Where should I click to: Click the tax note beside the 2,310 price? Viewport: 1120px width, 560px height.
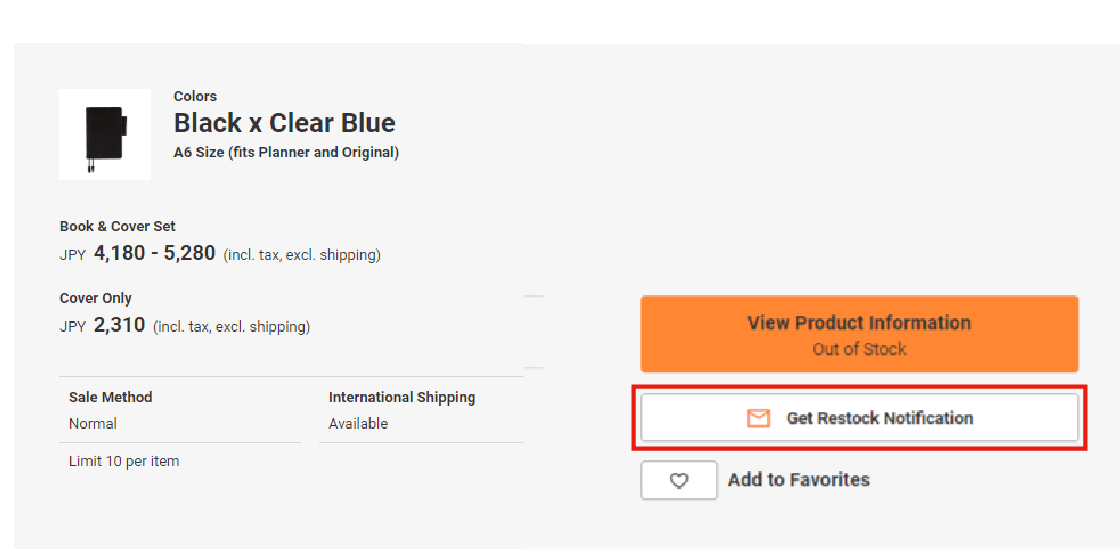tap(231, 327)
